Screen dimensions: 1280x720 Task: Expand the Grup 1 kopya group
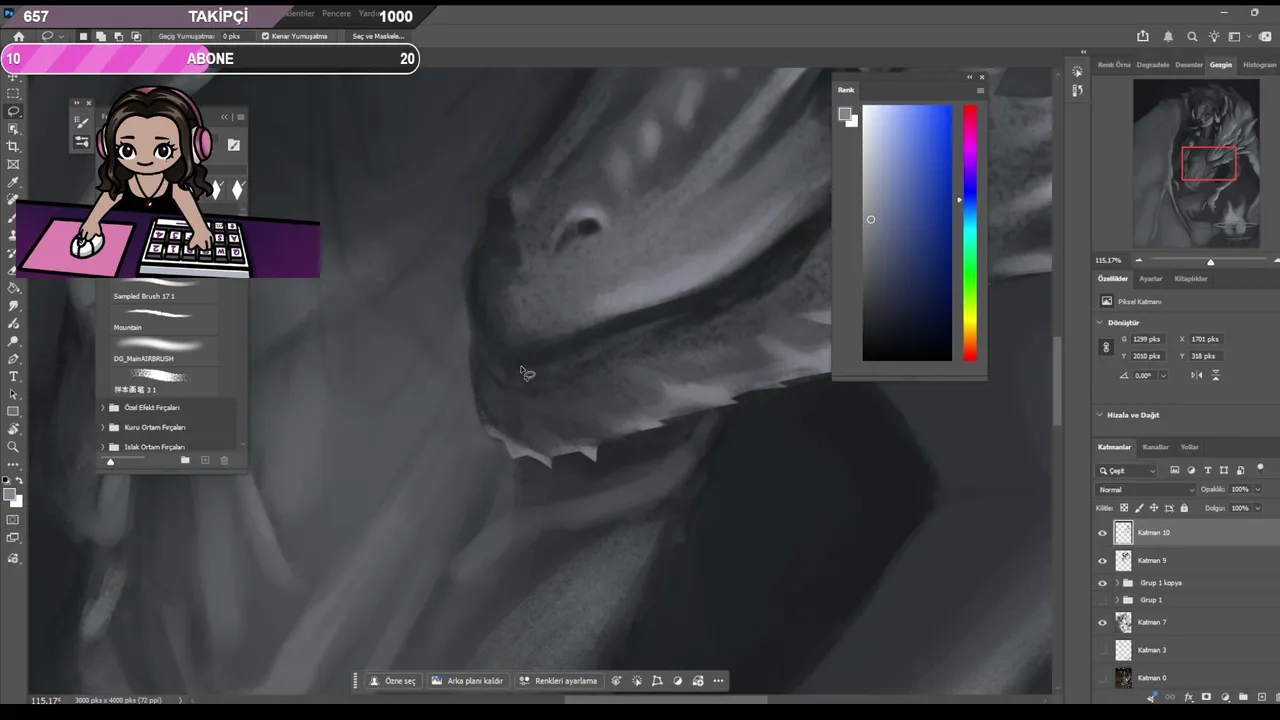coord(1117,583)
